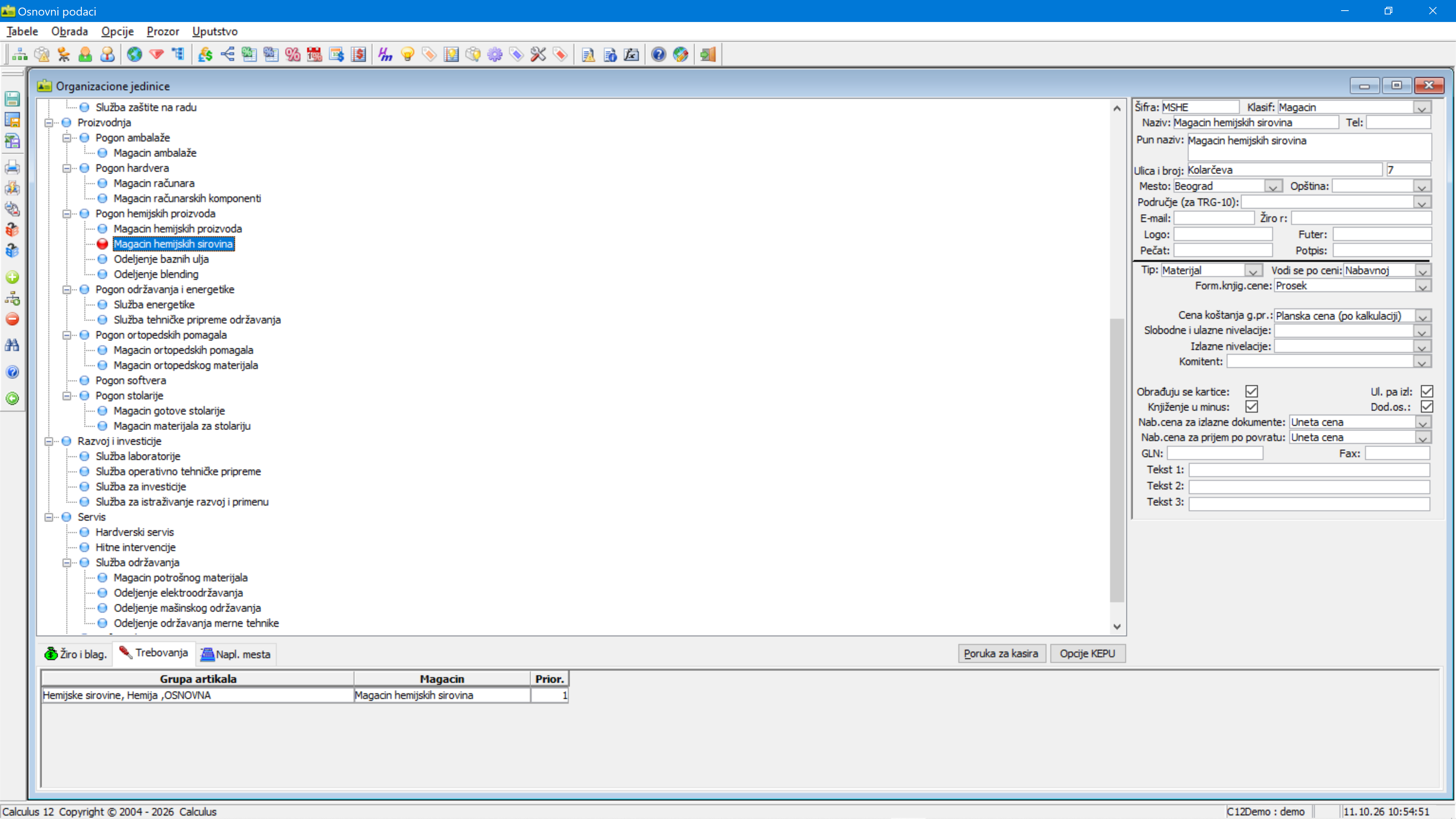
Task: Add sub-unit with the hierarchy plus icon
Action: pos(13,298)
